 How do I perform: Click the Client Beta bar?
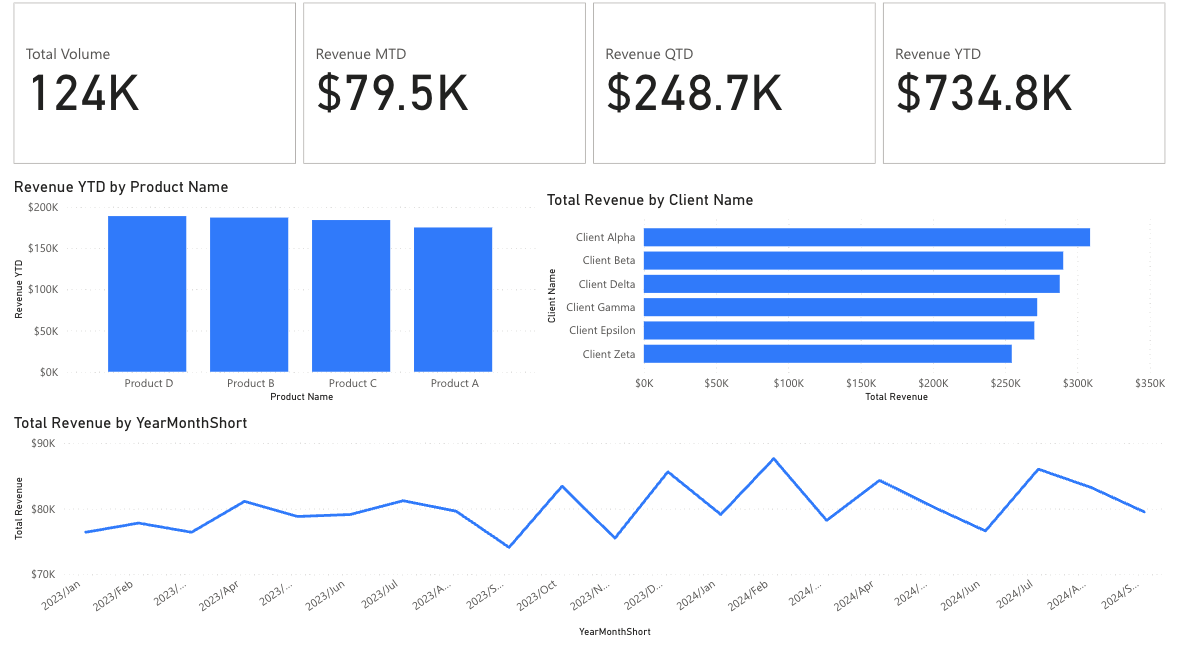[x=853, y=260]
